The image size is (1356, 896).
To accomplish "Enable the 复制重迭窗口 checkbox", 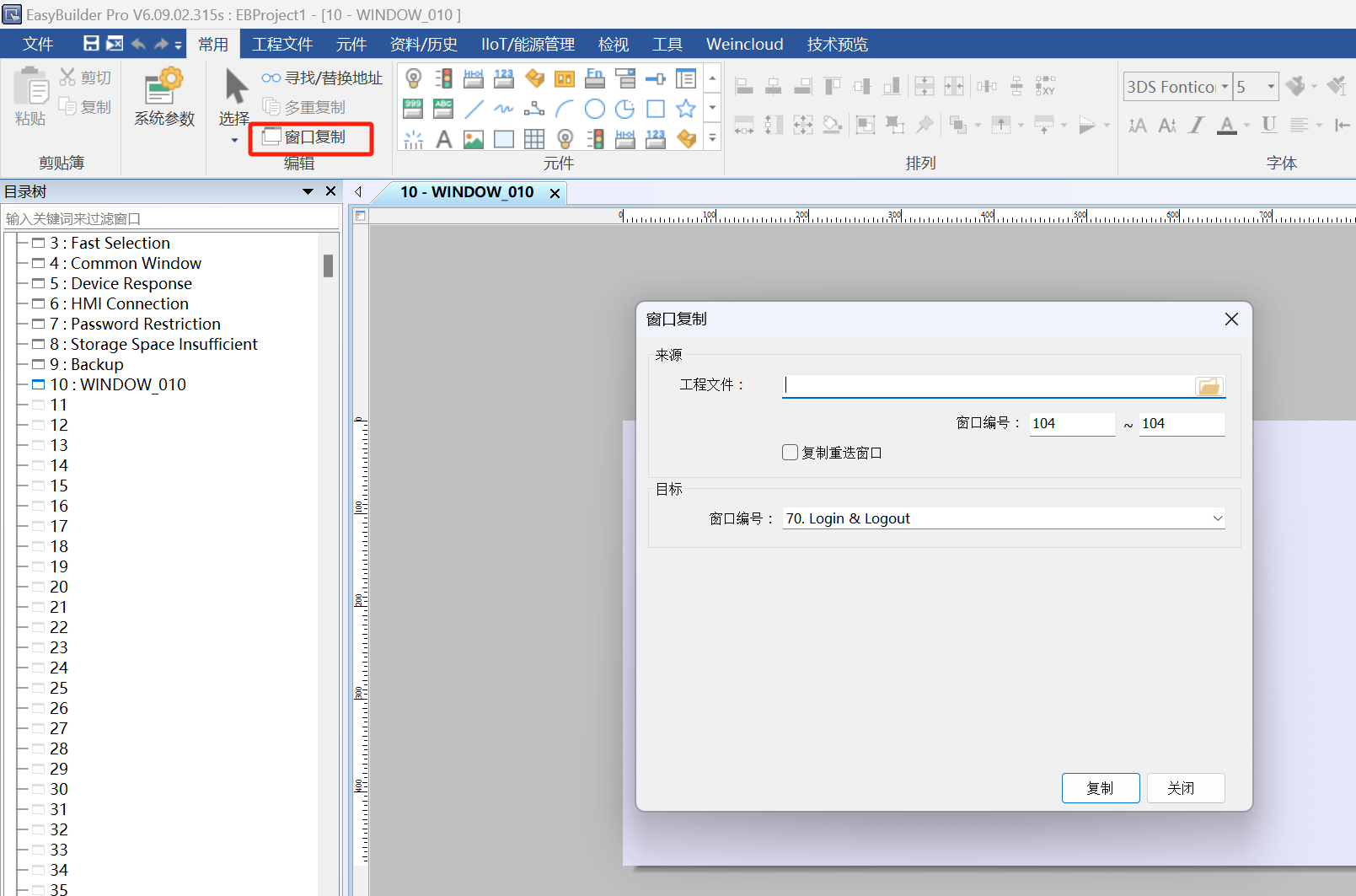I will 791,453.
